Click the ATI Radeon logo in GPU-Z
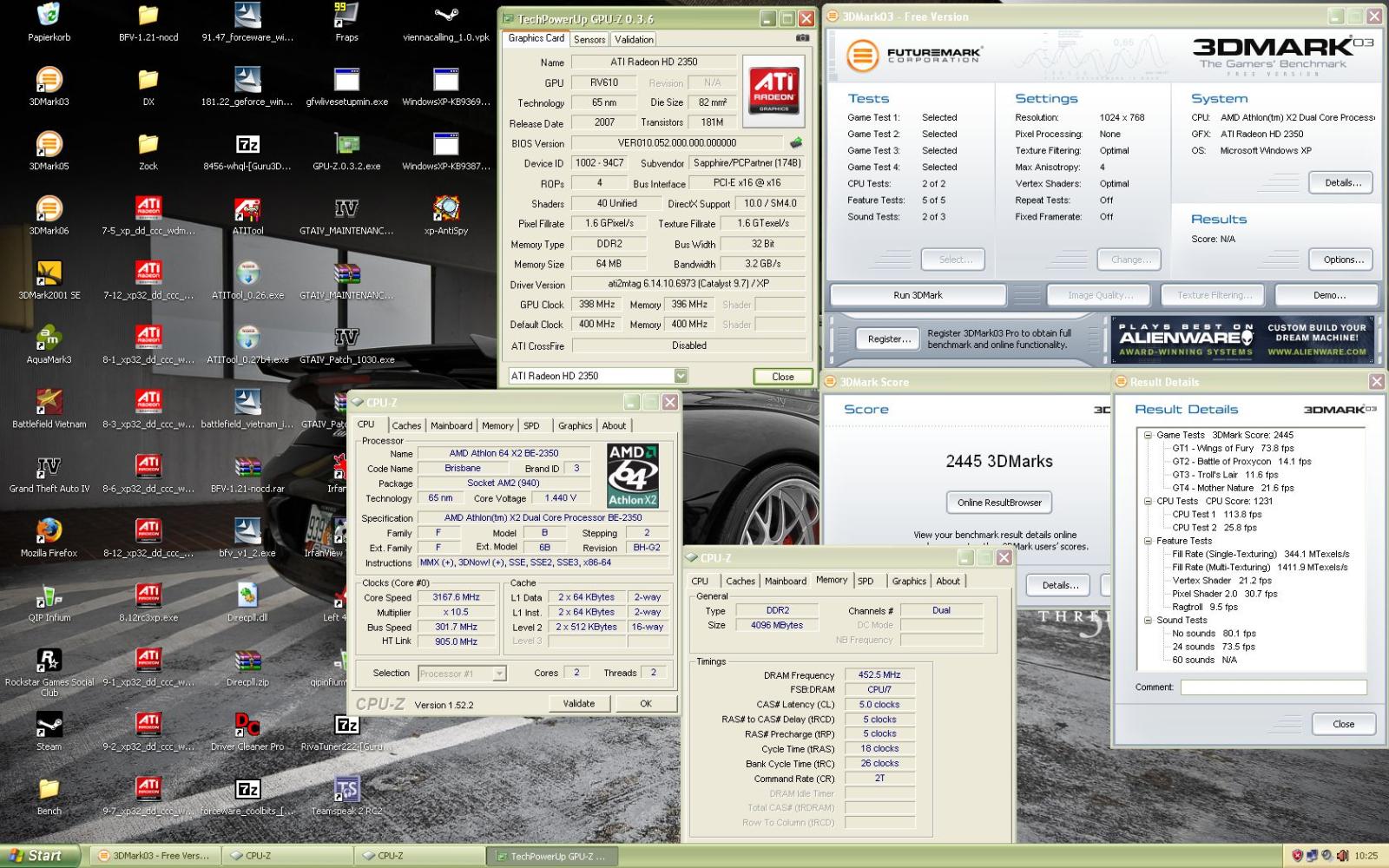 [x=773, y=93]
